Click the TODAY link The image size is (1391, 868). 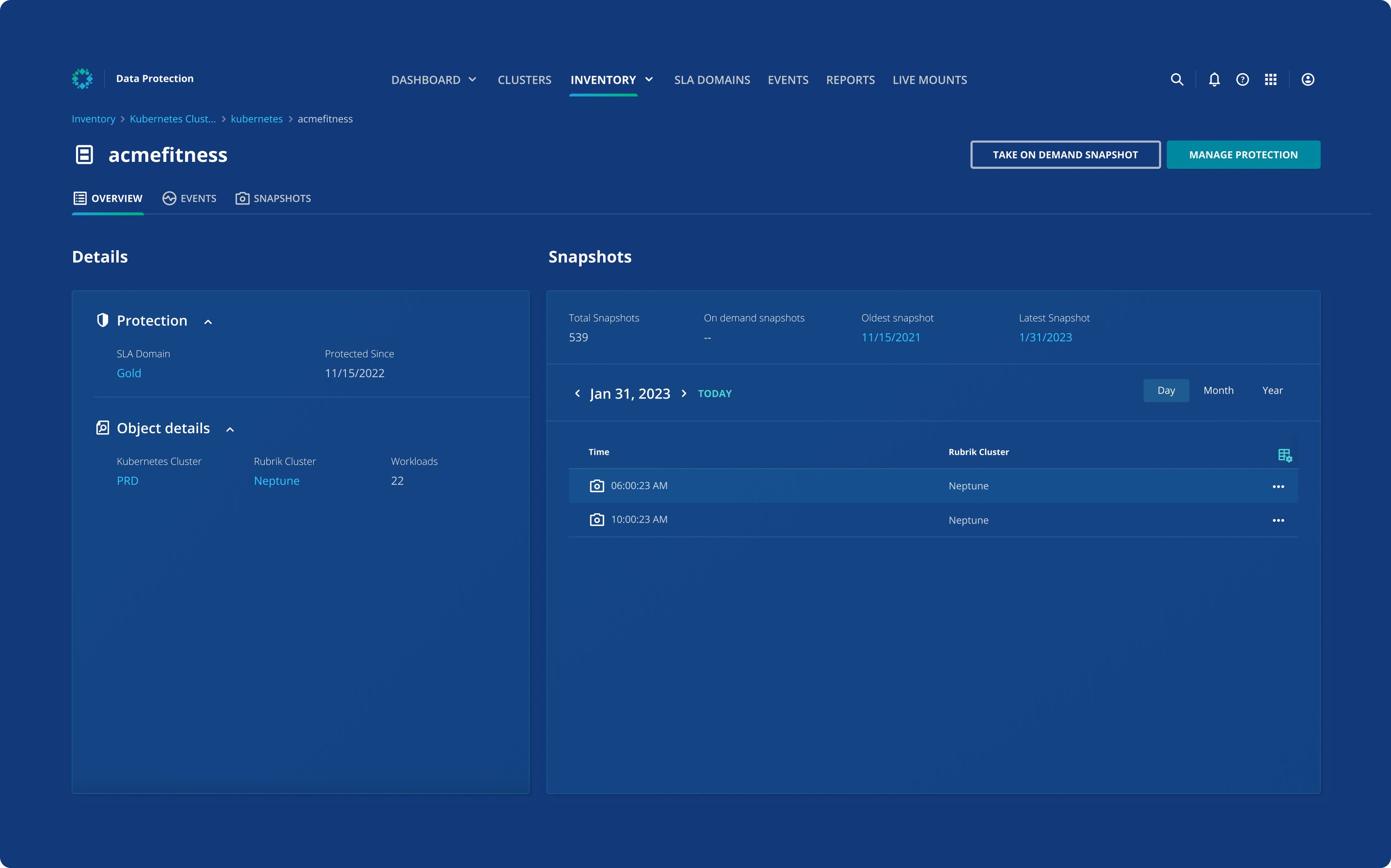pos(715,393)
